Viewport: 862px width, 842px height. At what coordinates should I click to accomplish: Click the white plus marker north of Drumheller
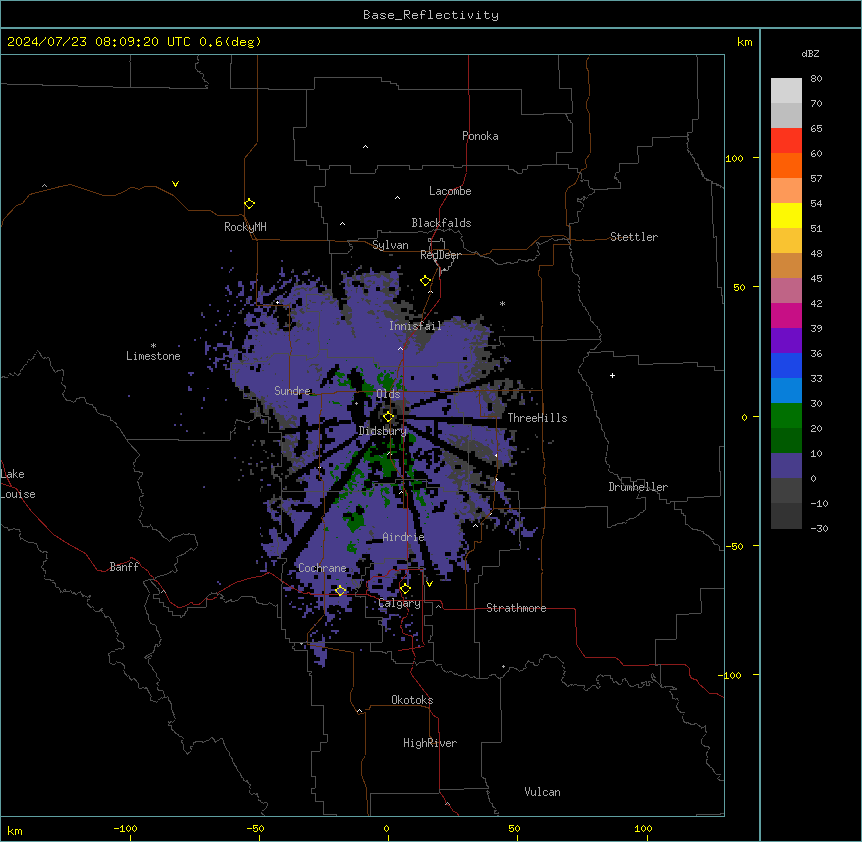click(612, 375)
